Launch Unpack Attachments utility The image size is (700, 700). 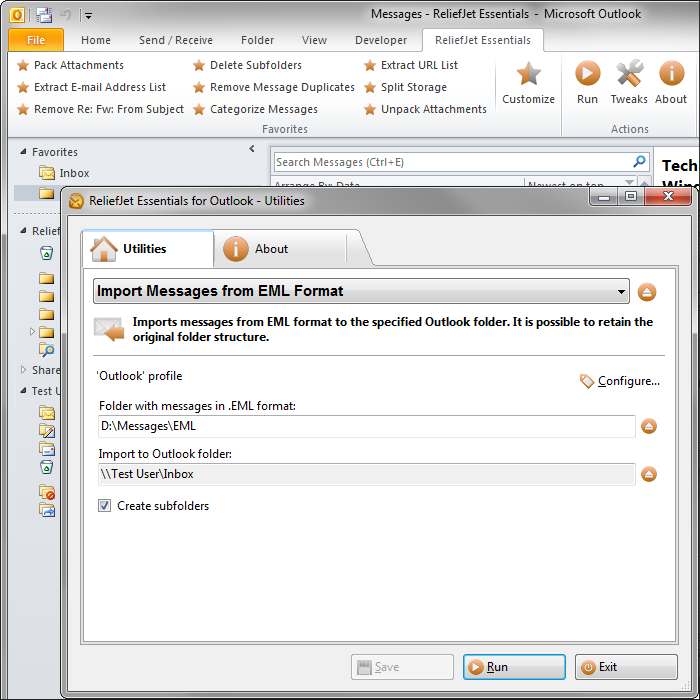pyautogui.click(x=425, y=109)
